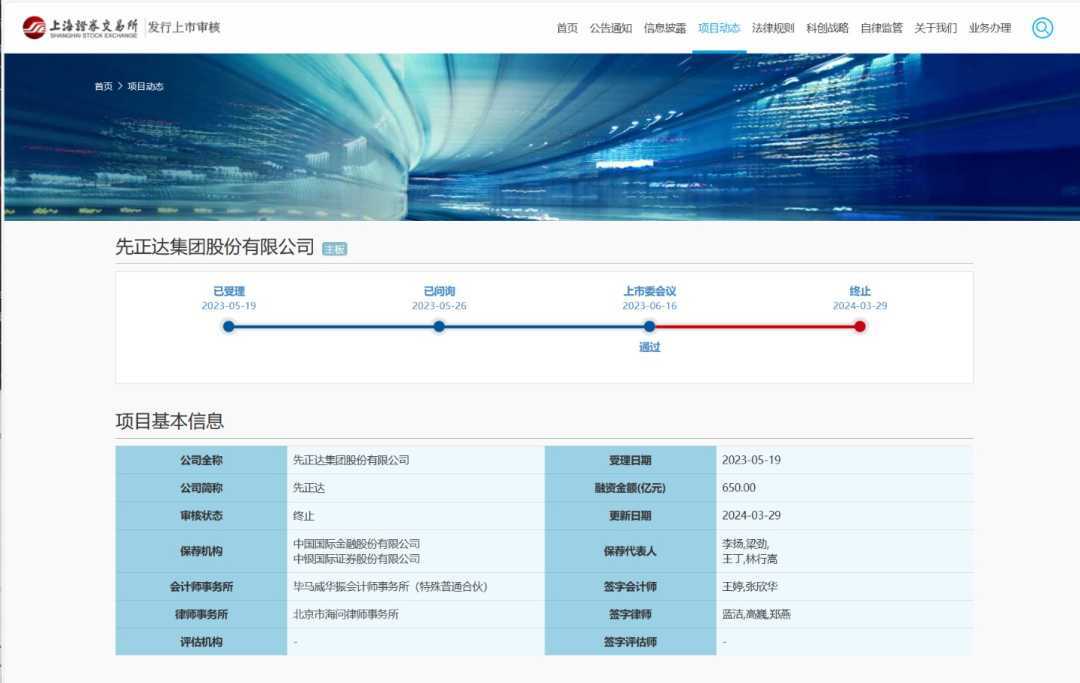The width and height of the screenshot is (1080, 683).
Task: Open the 自律监管 menu item
Action: (881, 28)
